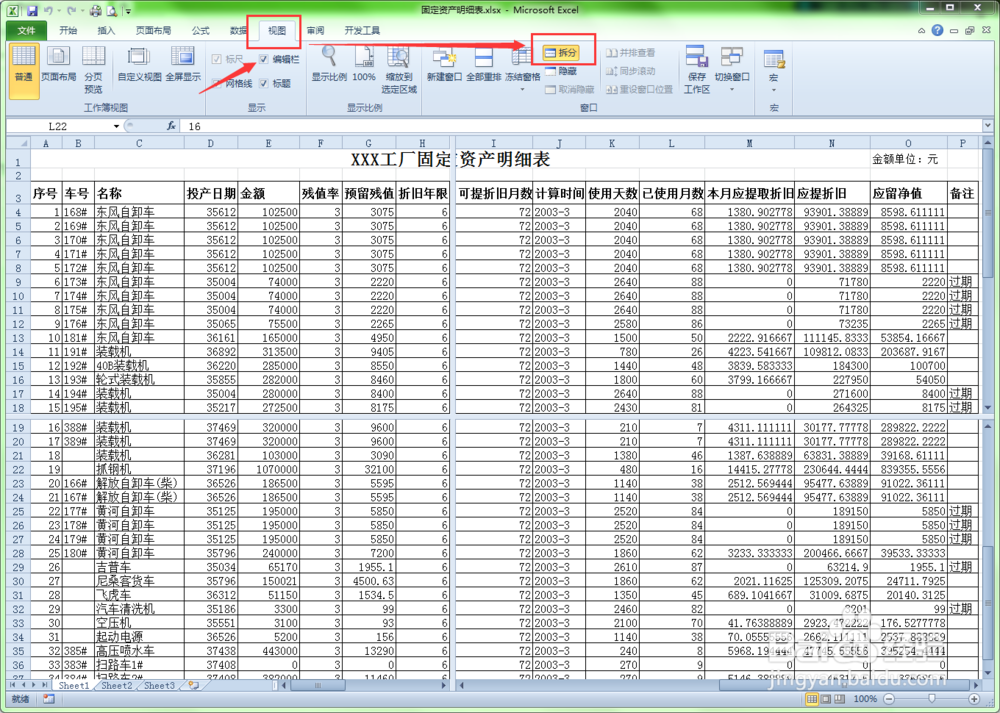This screenshot has height=713, width=1000.
Task: Click the Print Preview magnifier icon
Action: [x=112, y=11]
